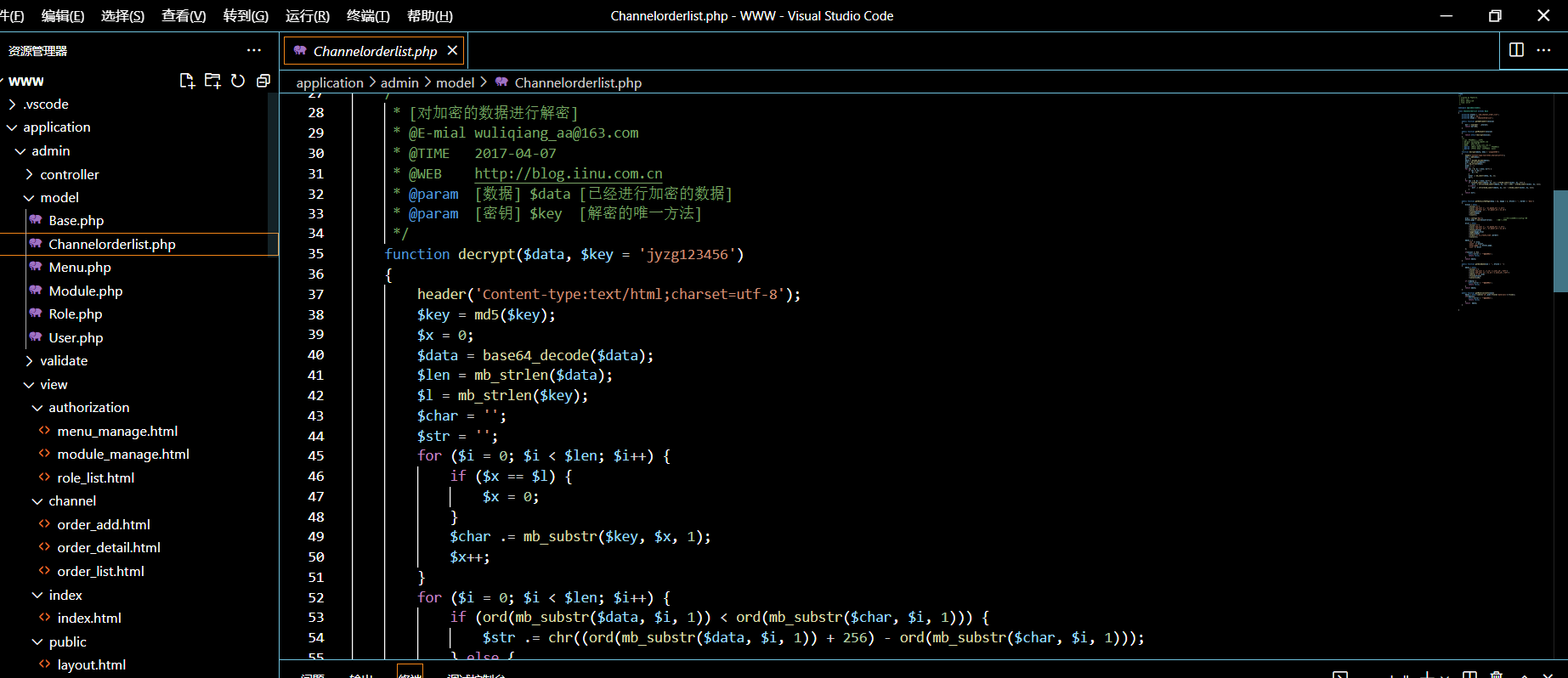Image resolution: width=1568 pixels, height=678 pixels.
Task: Collapse the model folder
Action: [59, 197]
